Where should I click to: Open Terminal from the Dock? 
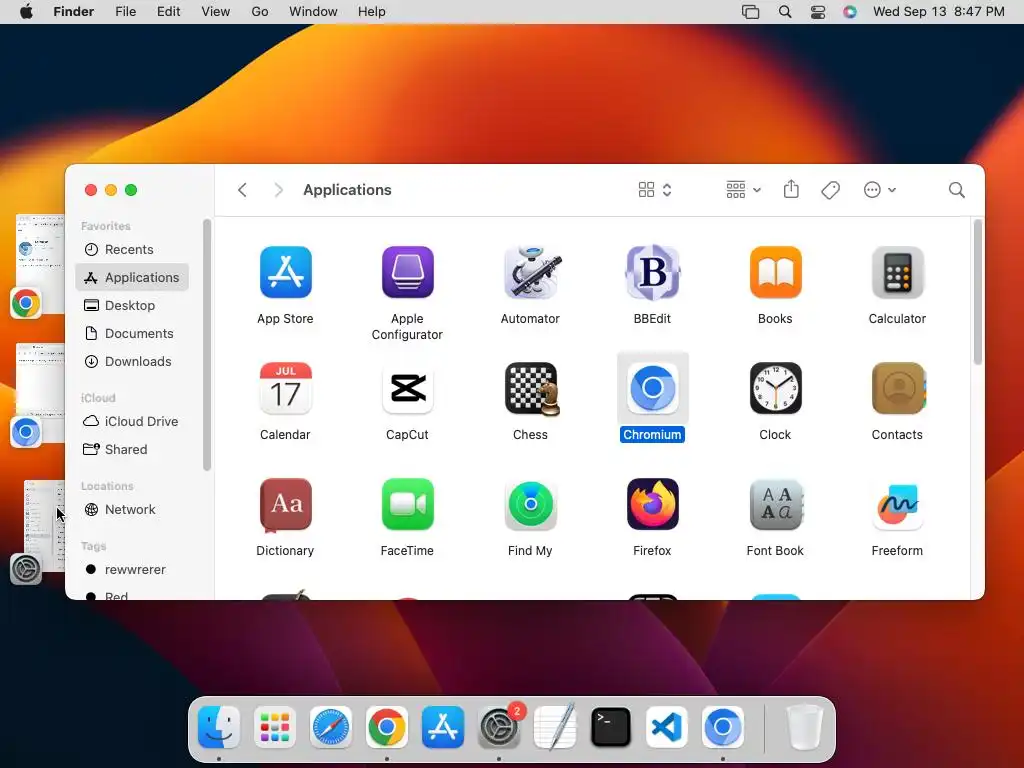click(x=611, y=727)
